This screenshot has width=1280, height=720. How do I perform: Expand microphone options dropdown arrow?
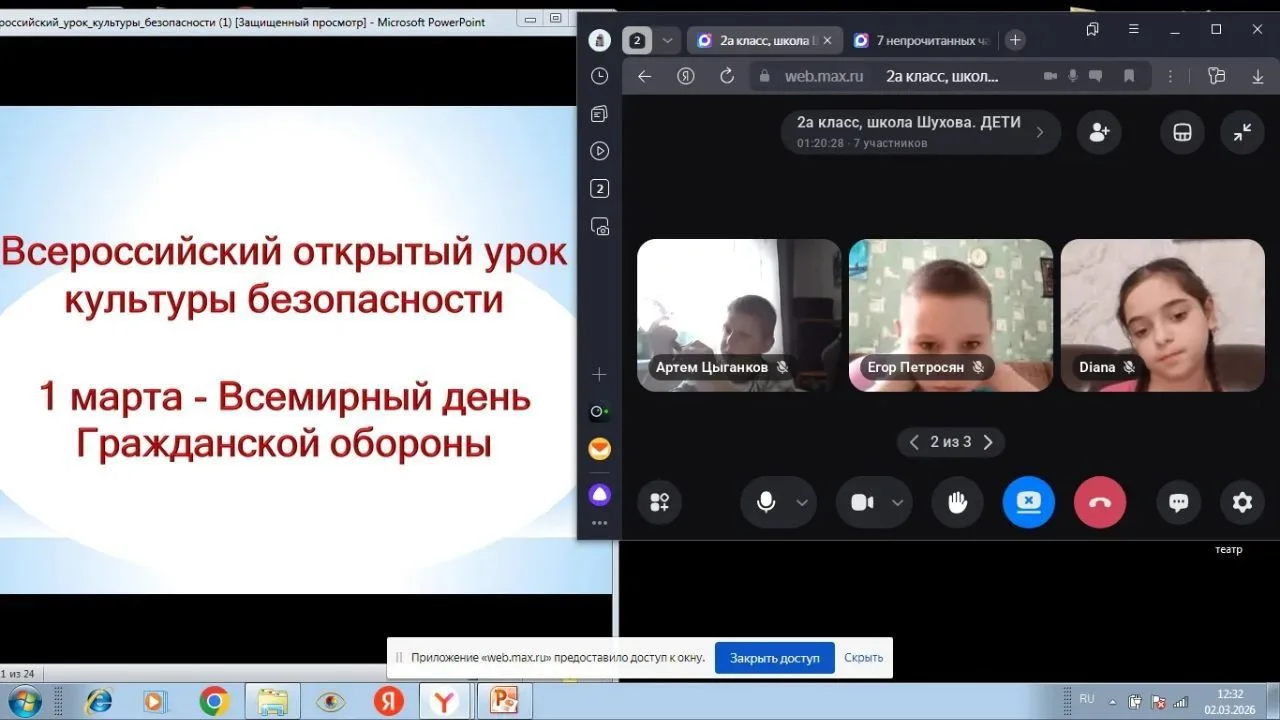click(802, 503)
